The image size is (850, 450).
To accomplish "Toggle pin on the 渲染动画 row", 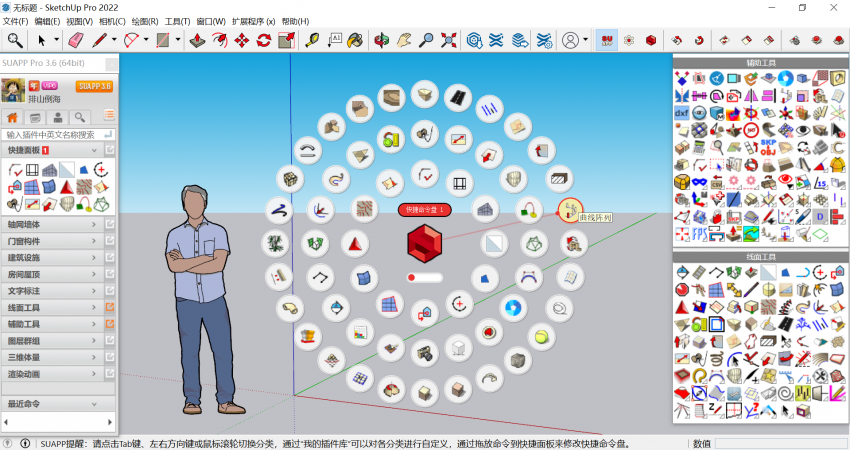I will point(110,374).
